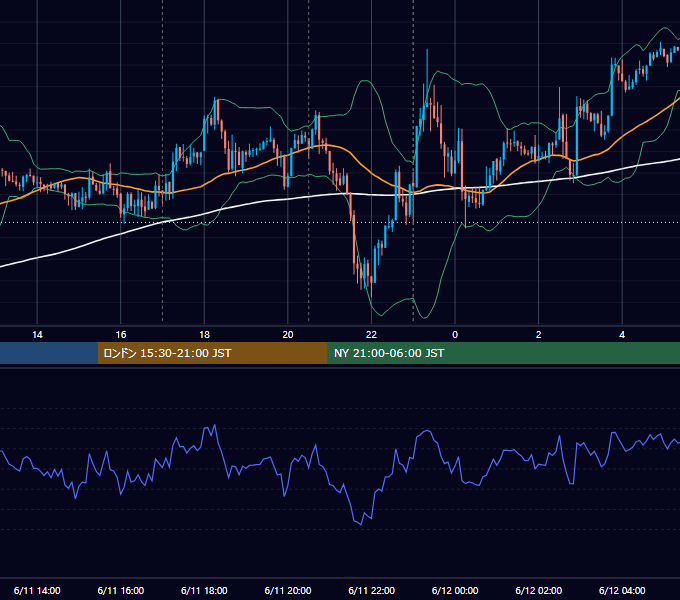Click the 0 hour axis label
This screenshot has width=680, height=600.
tap(455, 335)
